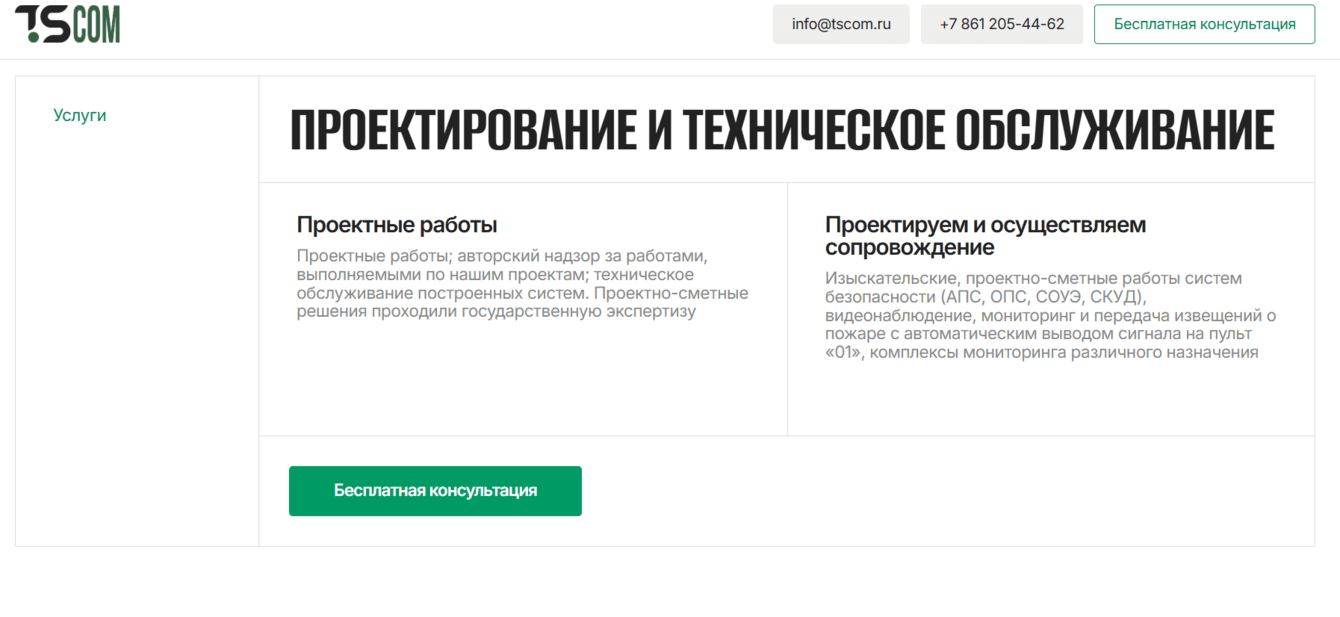Image resolution: width=1340 pixels, height=617 pixels.
Task: Click the main Проектирование и техническое обслуживание title
Action: click(x=782, y=131)
